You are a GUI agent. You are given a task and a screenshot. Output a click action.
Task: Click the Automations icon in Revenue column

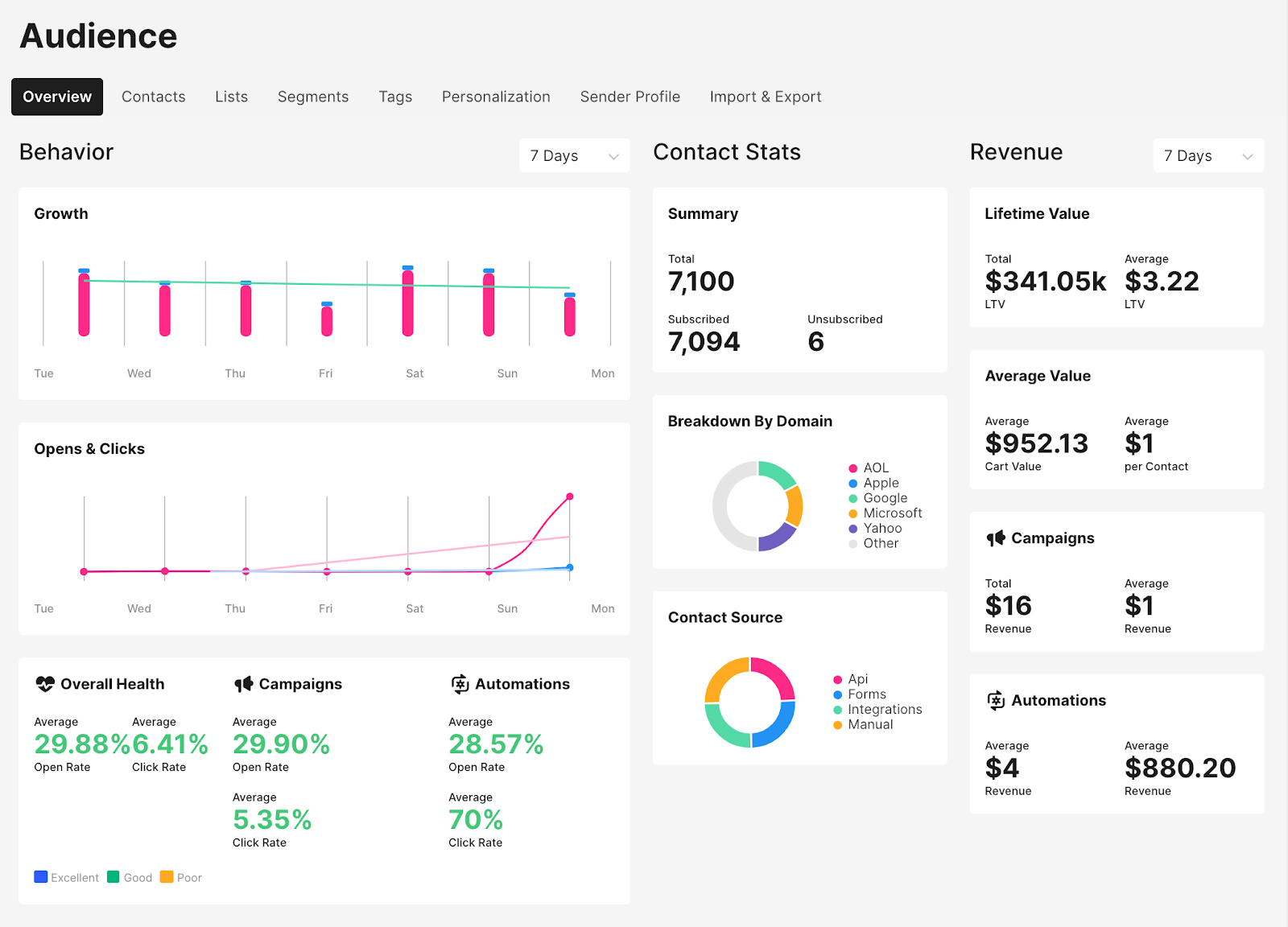[996, 701]
